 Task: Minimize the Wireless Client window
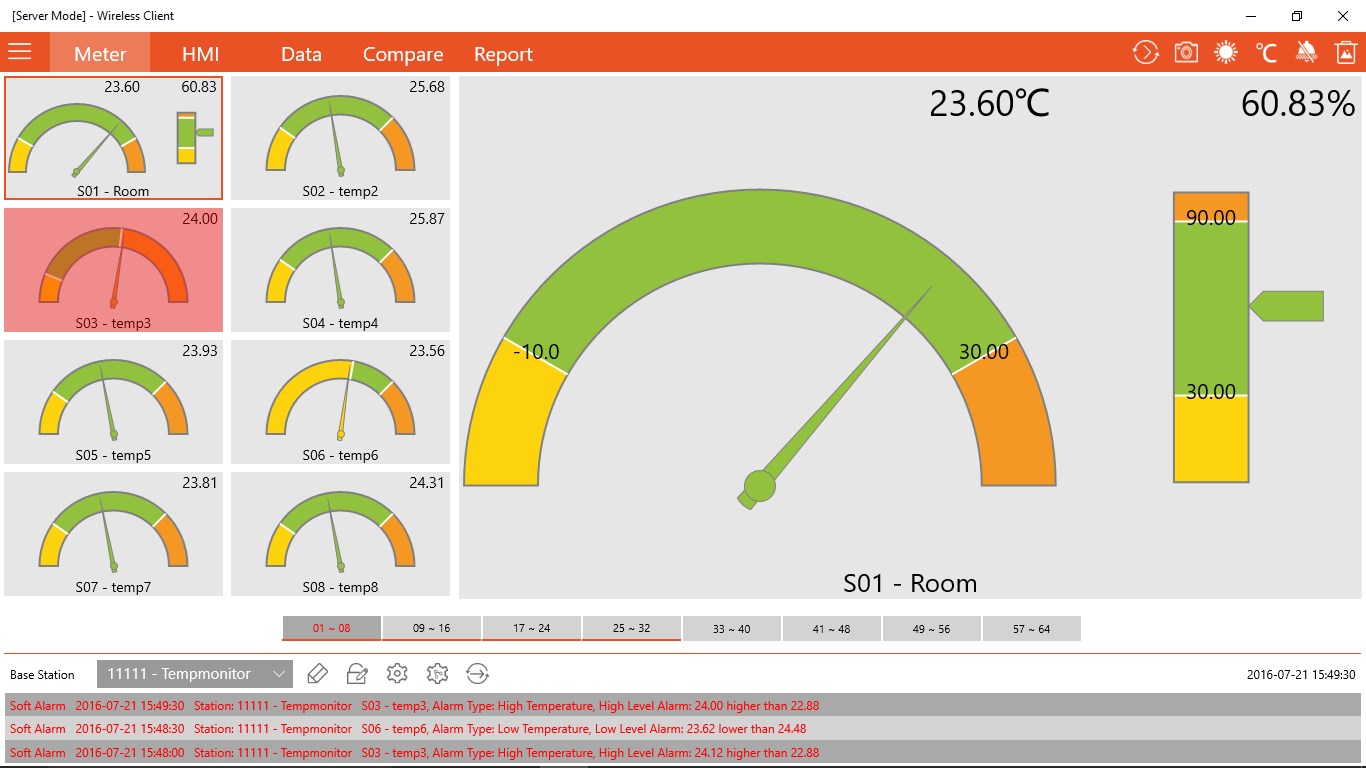click(x=1251, y=16)
